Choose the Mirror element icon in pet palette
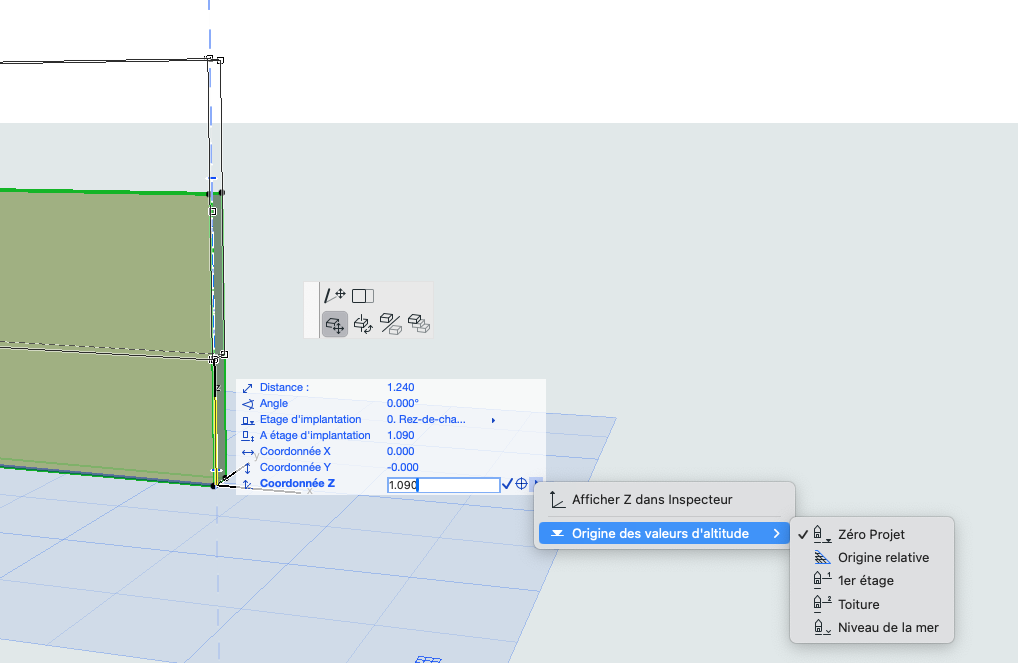This screenshot has width=1018, height=663. click(x=391, y=323)
